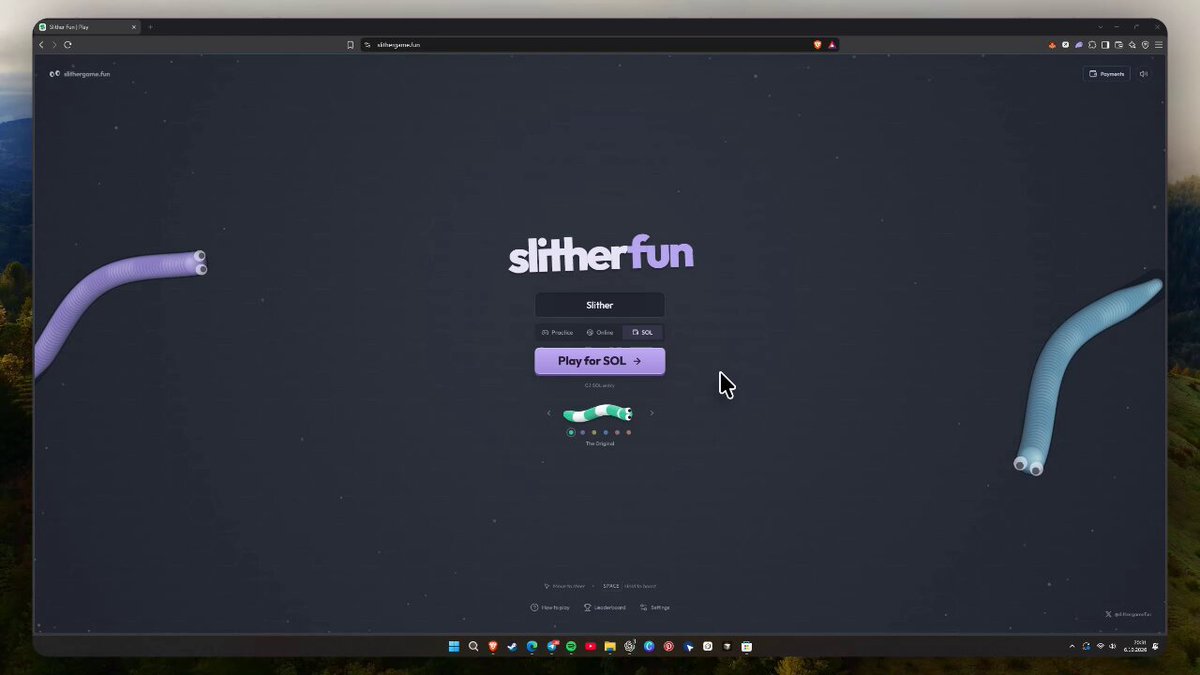Open the Brave Shields lion icon

click(818, 45)
